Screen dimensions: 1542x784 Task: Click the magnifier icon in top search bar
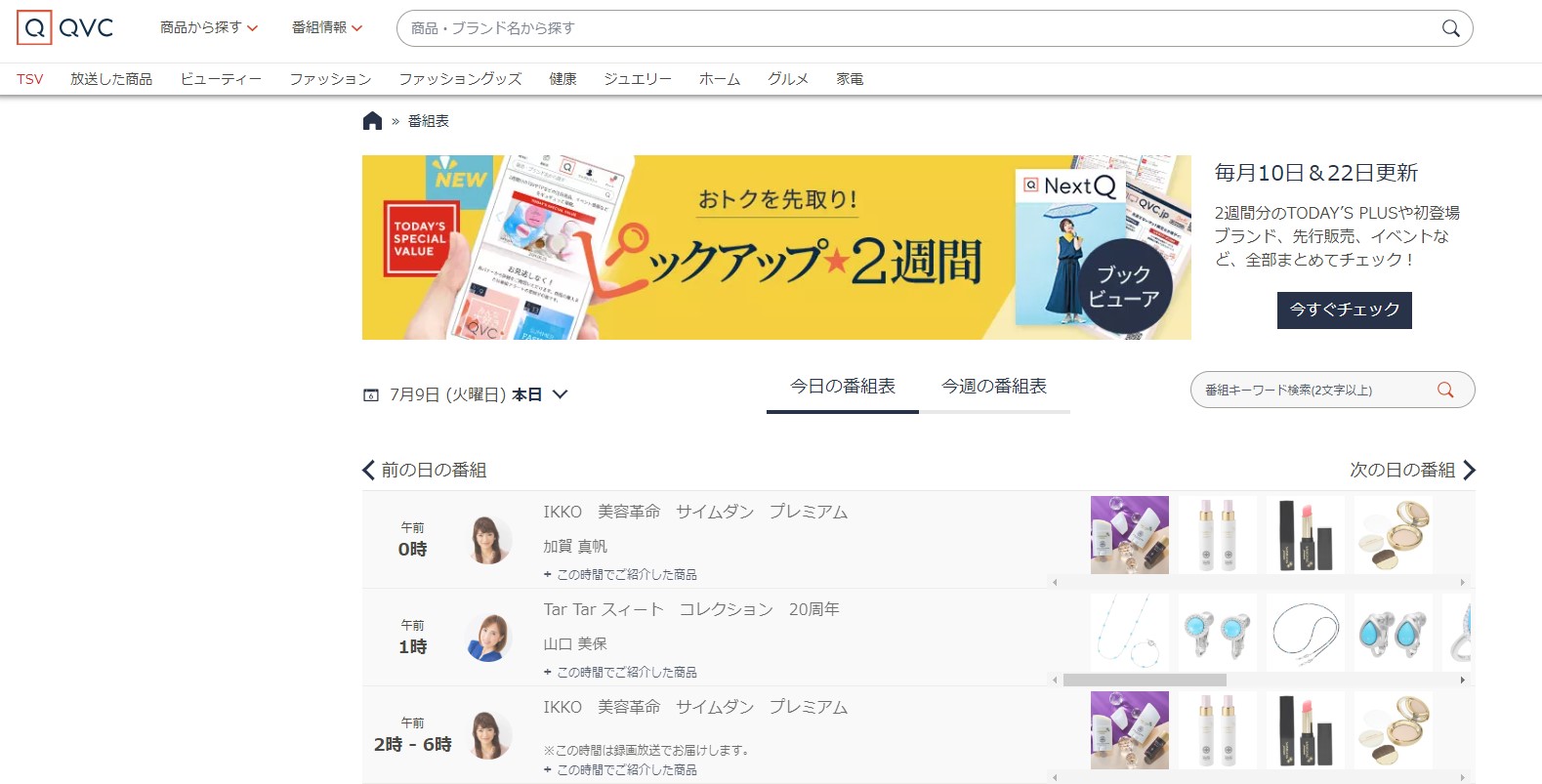click(1451, 28)
